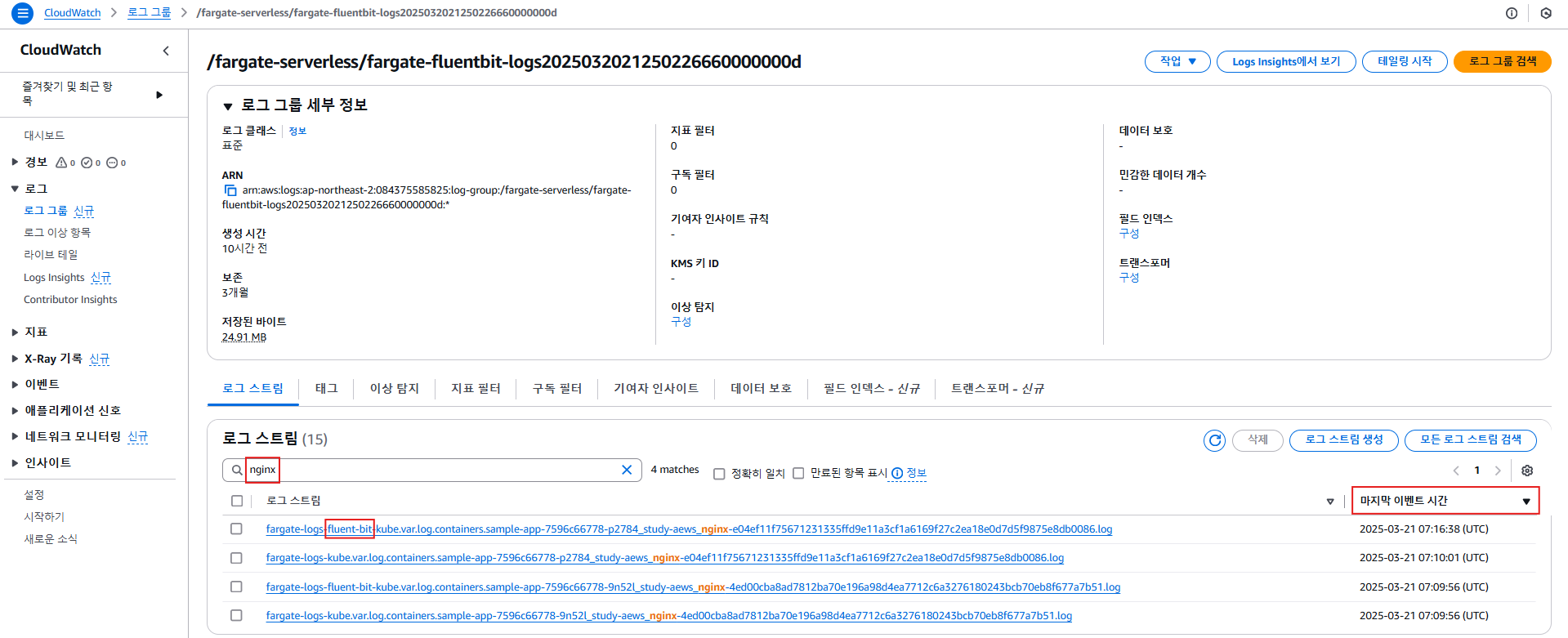Switch to the 기여자 인사이트 tab
This screenshot has width=1568, height=638.
click(656, 389)
